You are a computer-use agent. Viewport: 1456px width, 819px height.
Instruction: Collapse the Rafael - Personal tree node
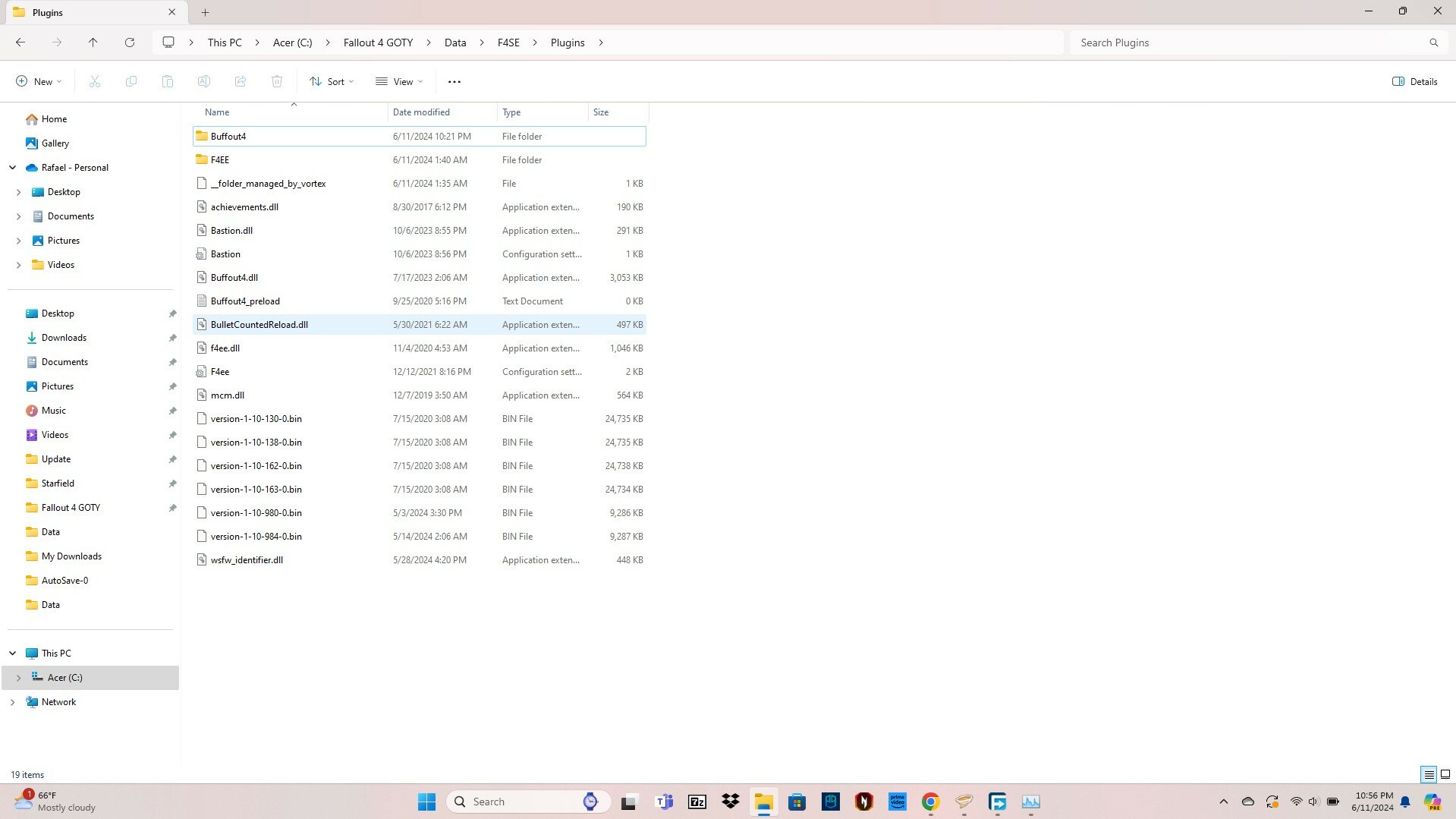13,168
